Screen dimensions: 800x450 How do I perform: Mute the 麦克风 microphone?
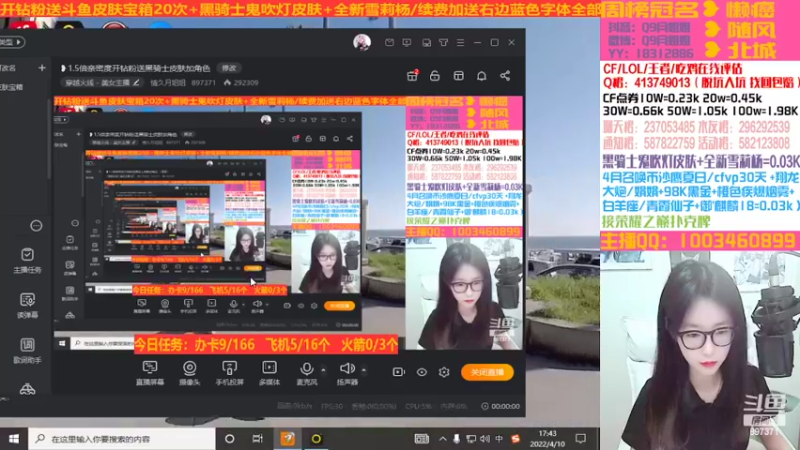point(307,372)
